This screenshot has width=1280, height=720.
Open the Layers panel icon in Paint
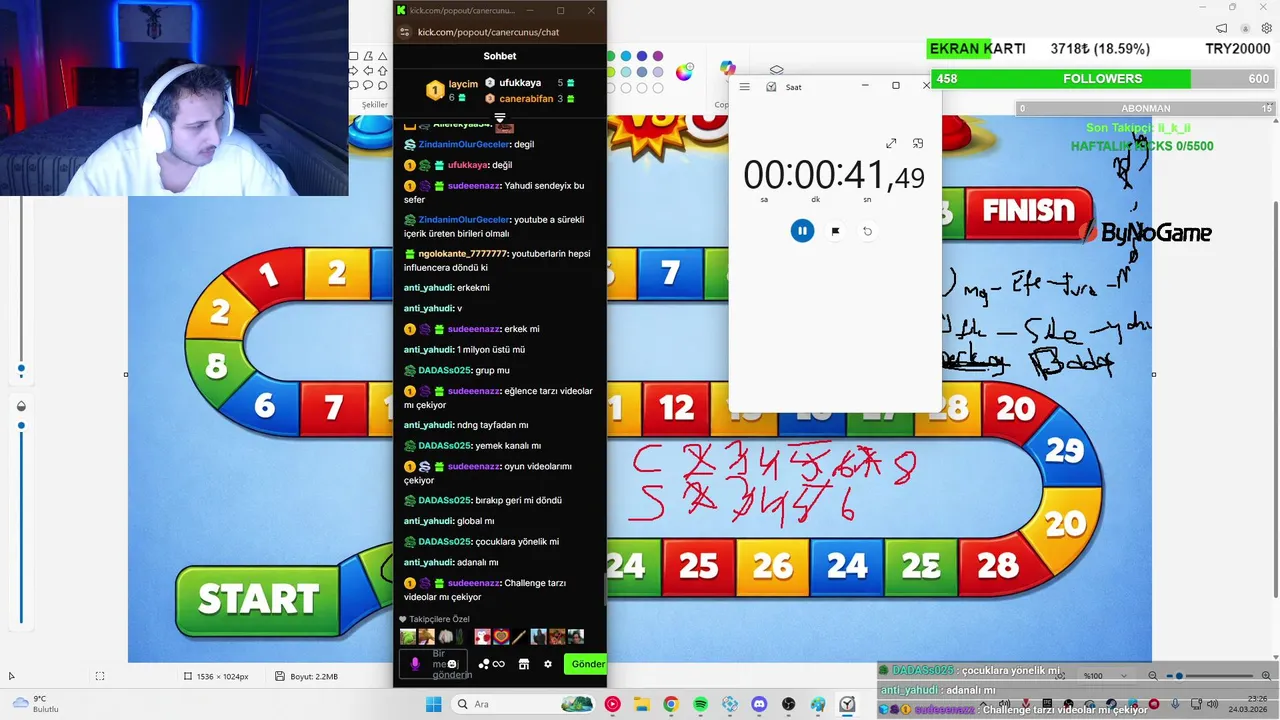coord(776,70)
